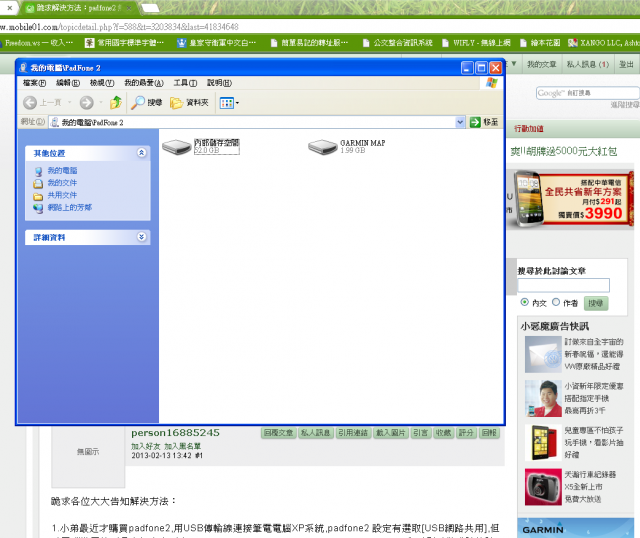This screenshot has width=640, height=538.
Task: Open the 說明(H) menu
Action: coord(219,83)
